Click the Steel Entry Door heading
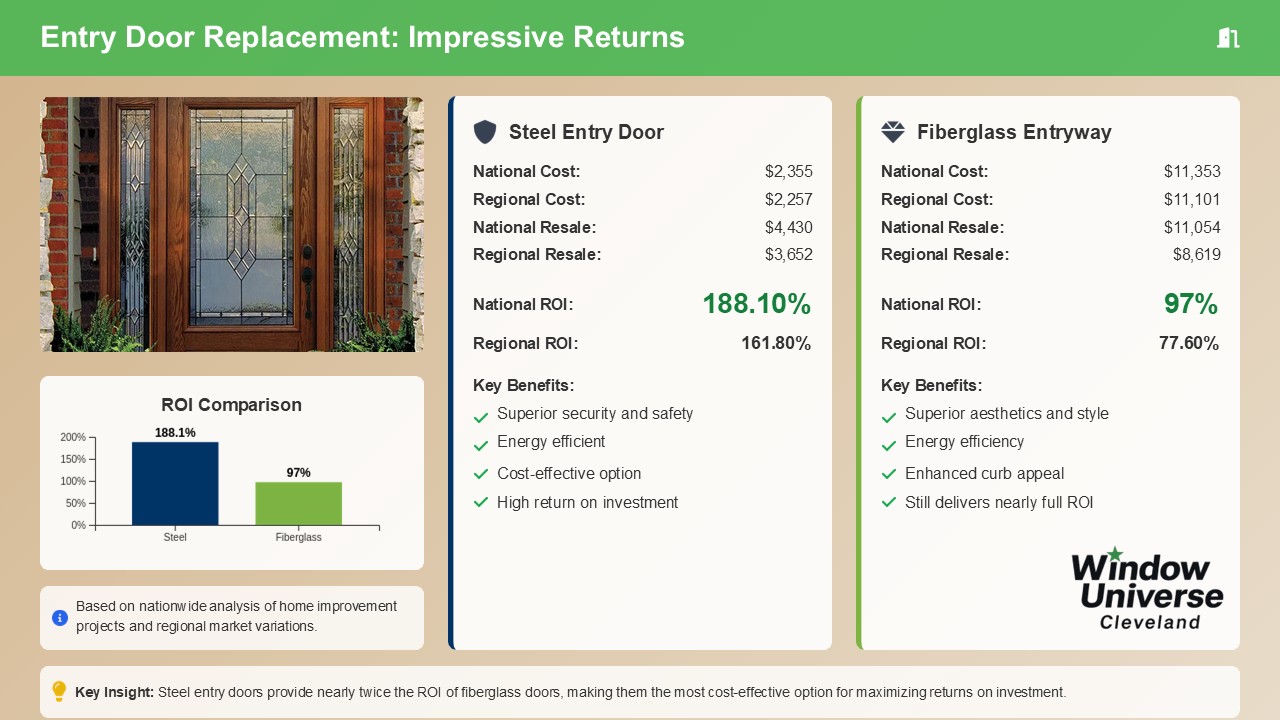Screen dimensions: 1280x720 coord(586,132)
